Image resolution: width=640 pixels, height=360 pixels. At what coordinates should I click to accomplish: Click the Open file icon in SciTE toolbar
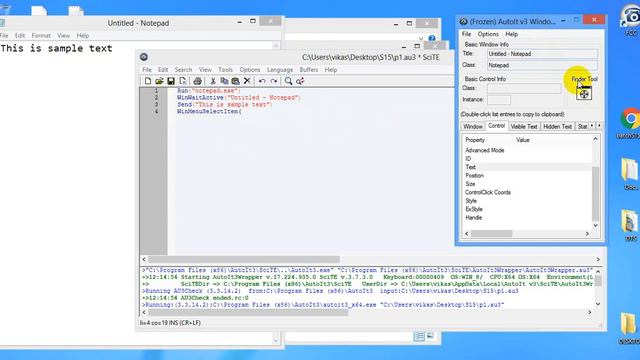click(x=159, y=81)
